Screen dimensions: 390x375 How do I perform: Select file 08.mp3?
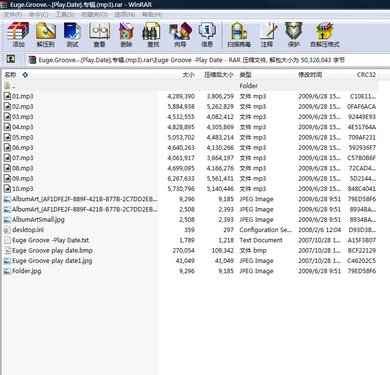23,168
